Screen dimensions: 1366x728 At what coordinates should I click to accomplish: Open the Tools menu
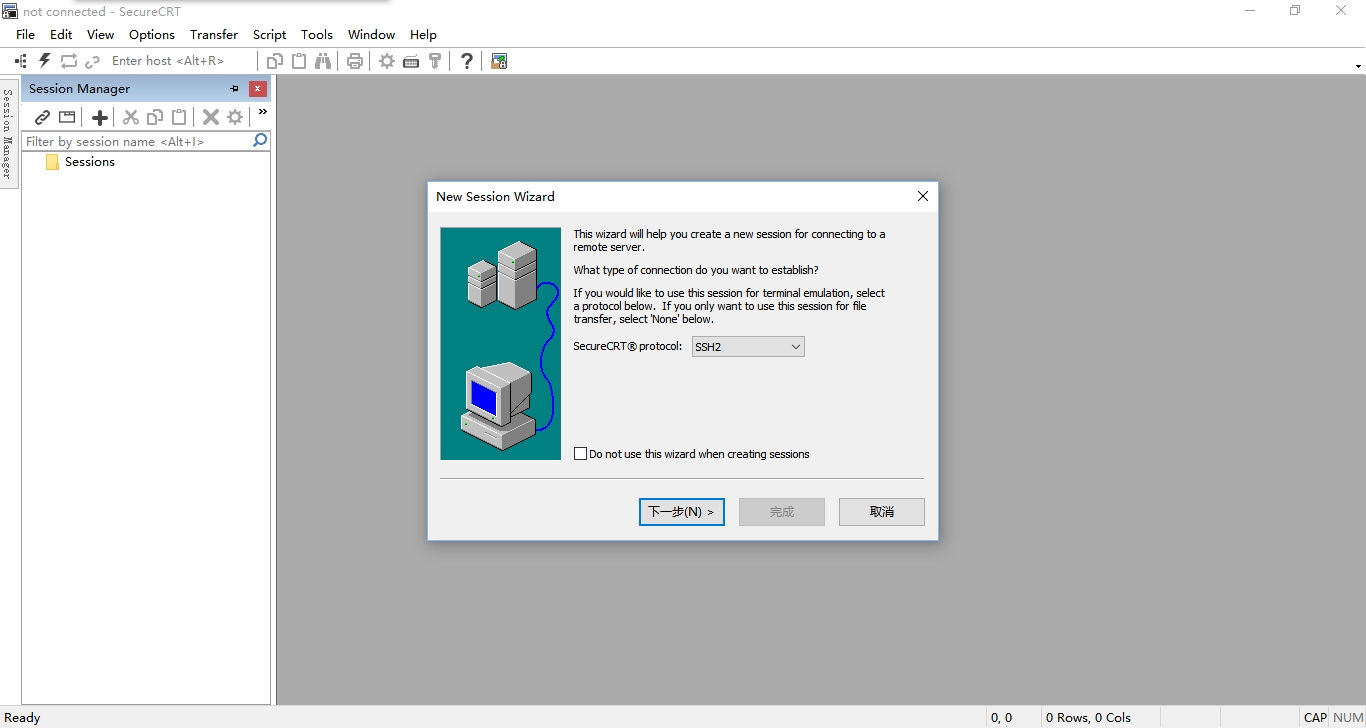point(317,34)
